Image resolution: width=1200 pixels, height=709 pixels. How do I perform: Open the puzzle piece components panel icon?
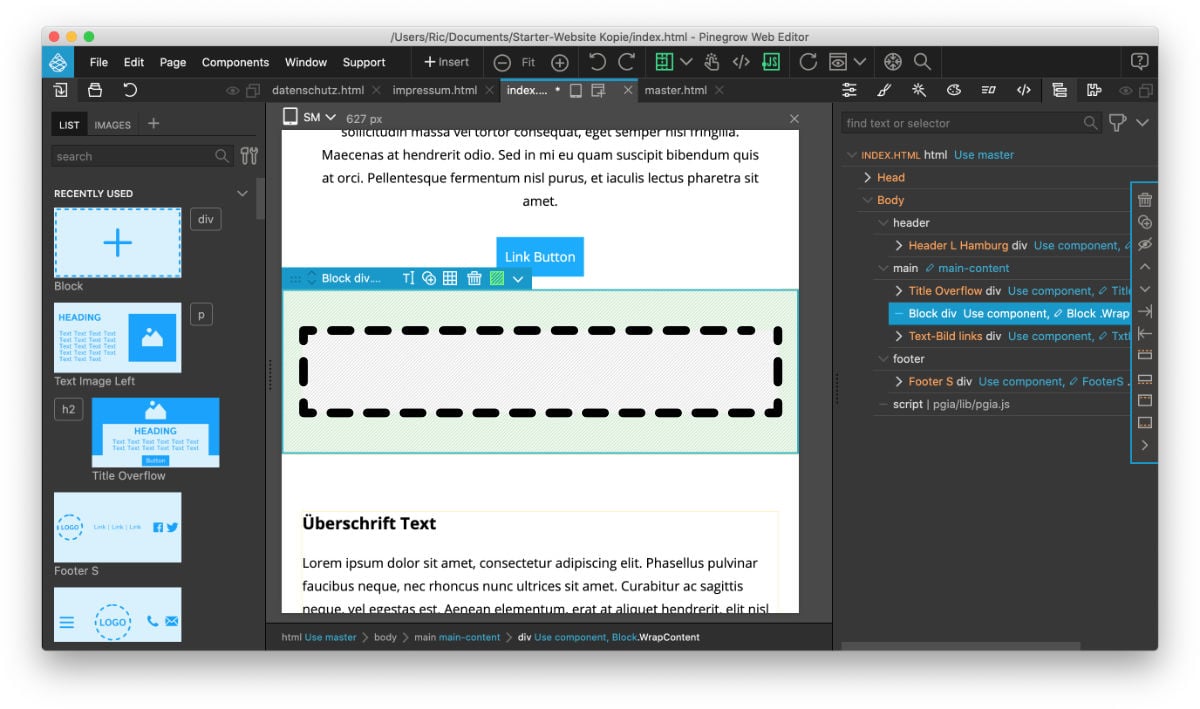point(1094,90)
